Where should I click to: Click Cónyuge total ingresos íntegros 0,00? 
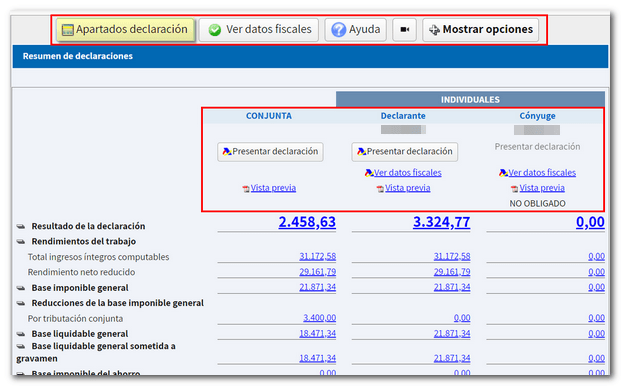pyautogui.click(x=596, y=257)
